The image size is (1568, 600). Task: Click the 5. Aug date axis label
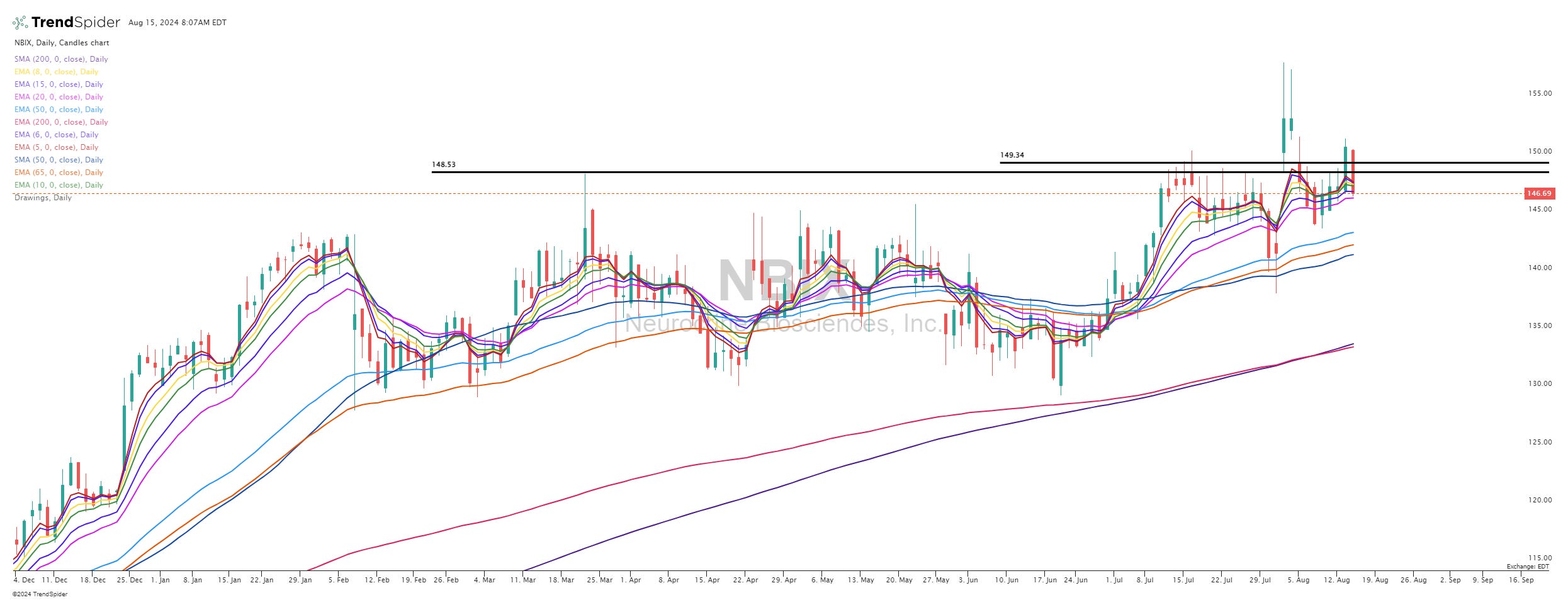1298,580
